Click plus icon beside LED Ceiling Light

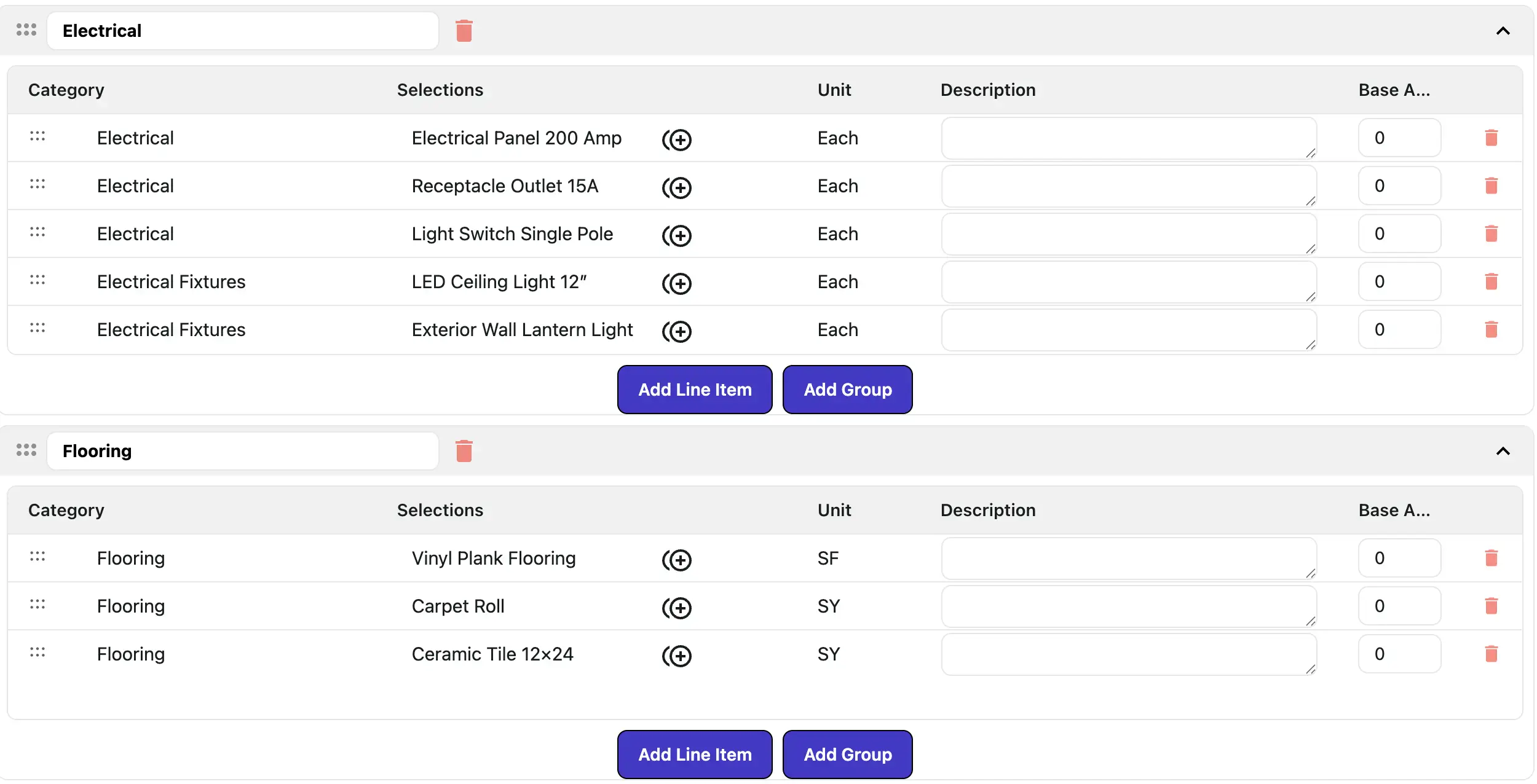[677, 283]
